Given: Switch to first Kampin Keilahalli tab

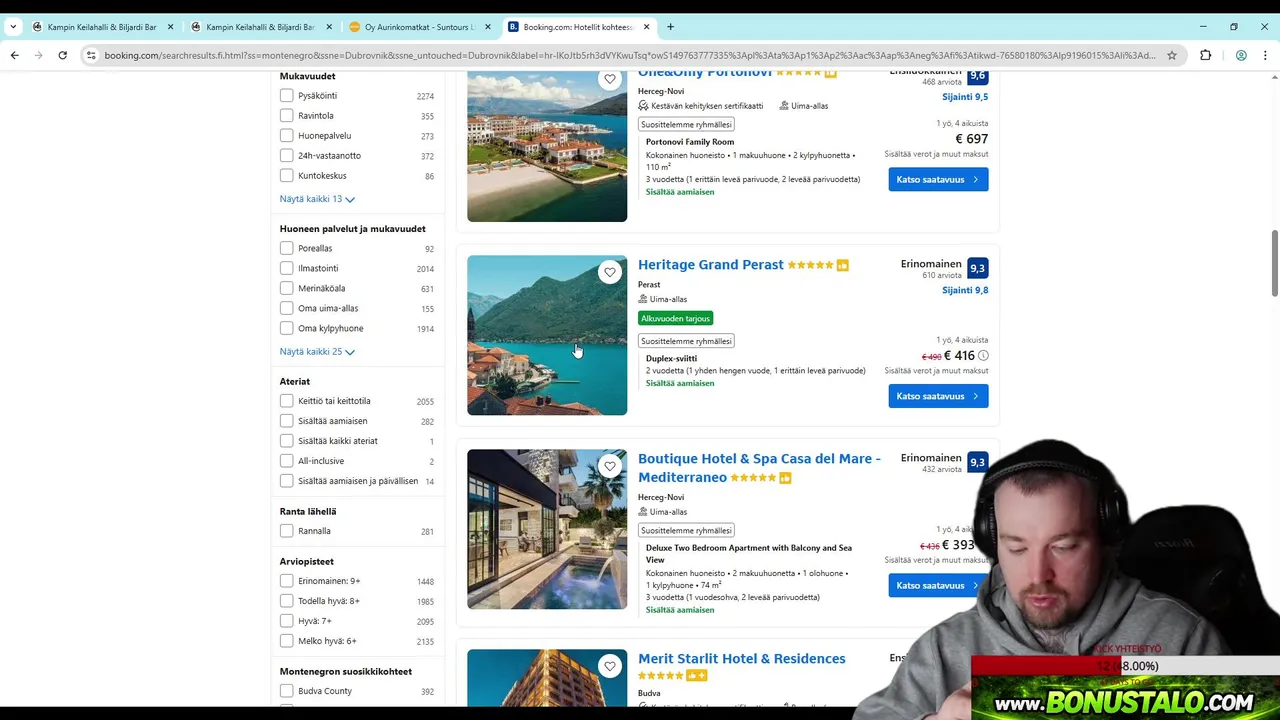Looking at the screenshot, I should [x=103, y=27].
